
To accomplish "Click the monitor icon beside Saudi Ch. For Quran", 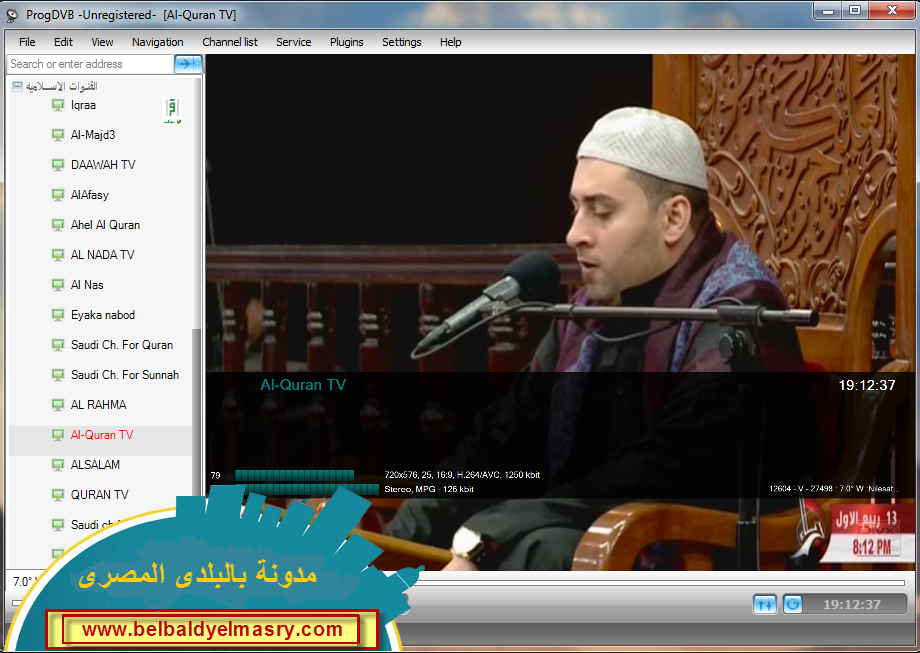I will tap(58, 346).
